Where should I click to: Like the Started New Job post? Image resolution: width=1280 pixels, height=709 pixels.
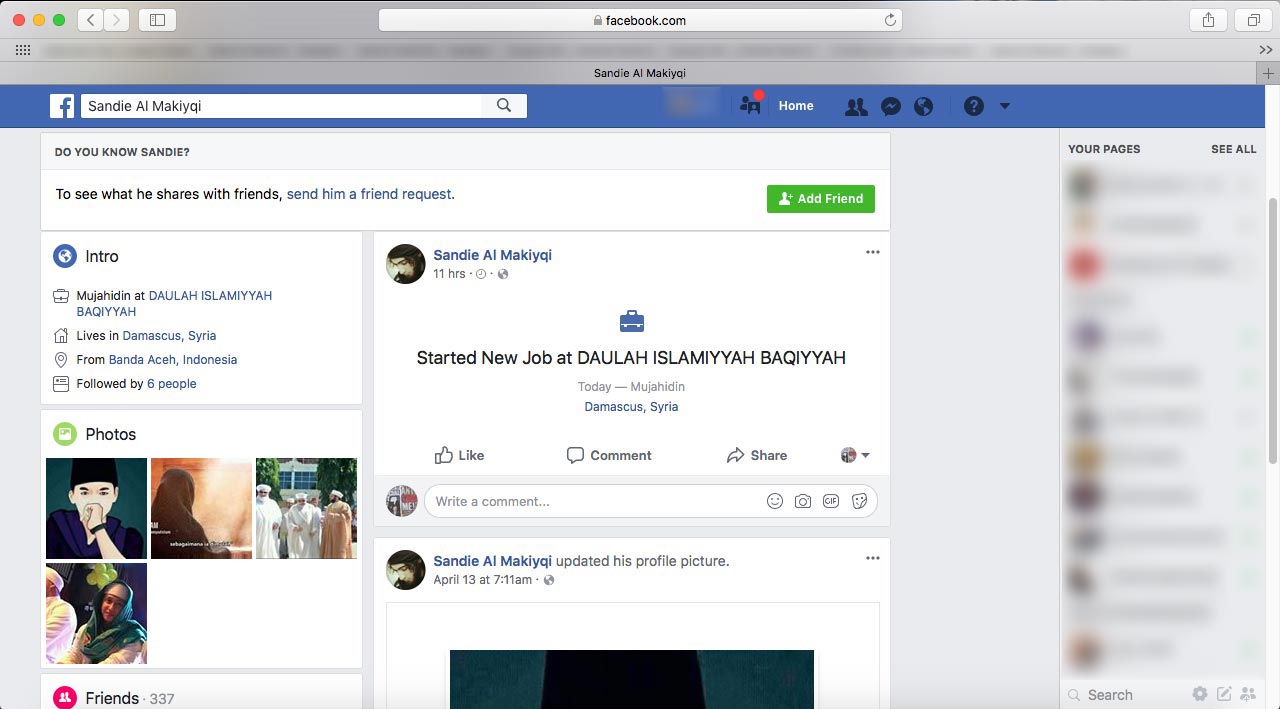(459, 455)
